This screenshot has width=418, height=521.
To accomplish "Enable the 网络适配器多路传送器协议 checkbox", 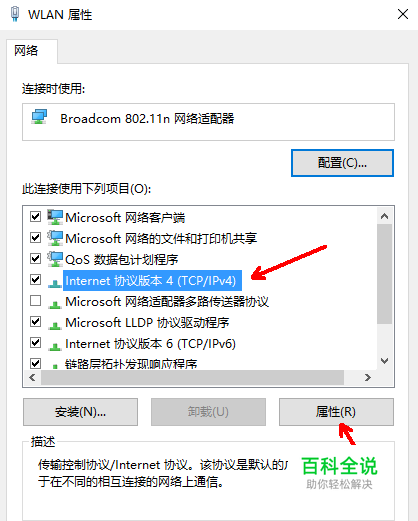I will 35,301.
